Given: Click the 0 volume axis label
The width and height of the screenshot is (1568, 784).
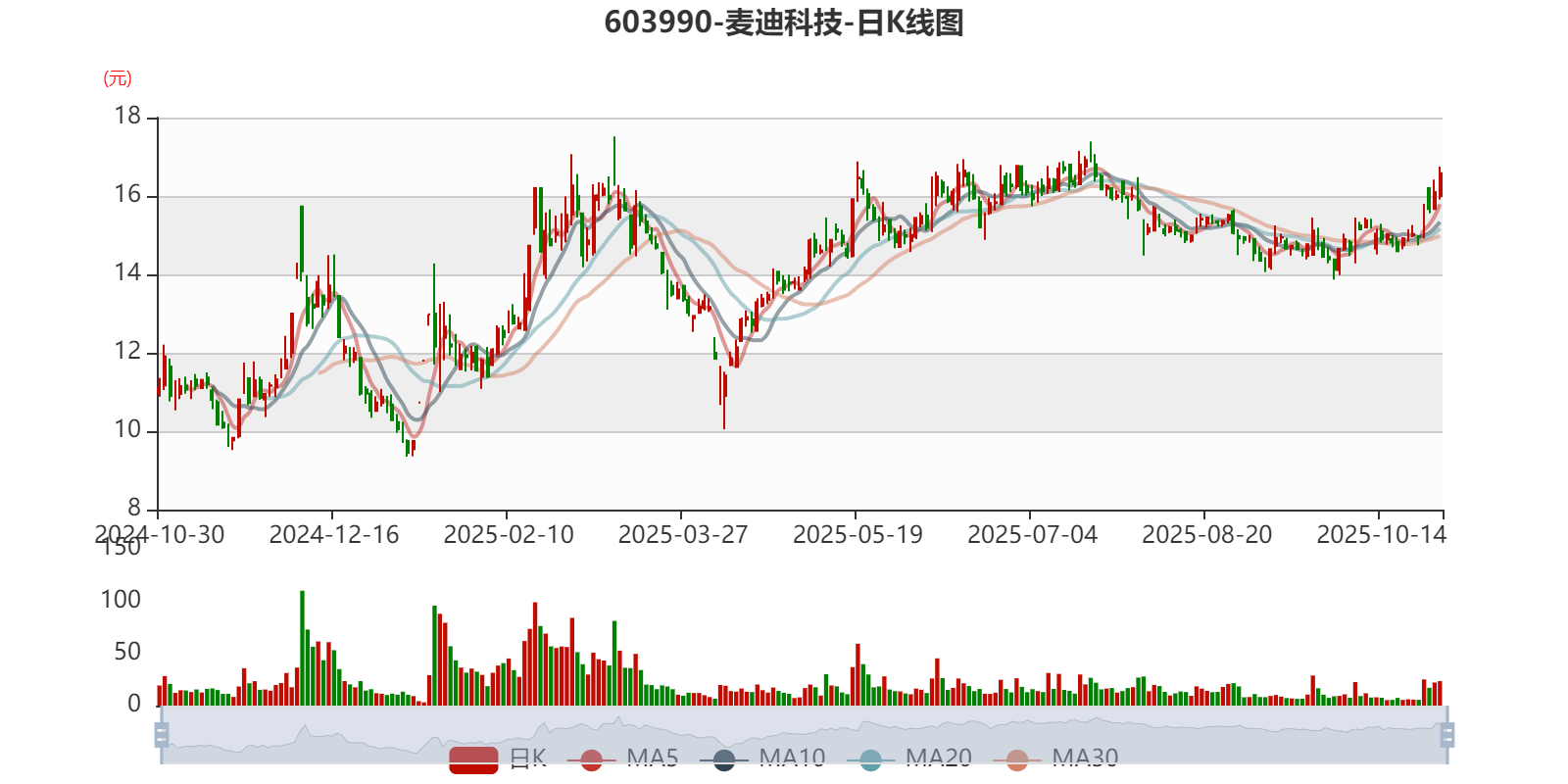Looking at the screenshot, I should 134,704.
